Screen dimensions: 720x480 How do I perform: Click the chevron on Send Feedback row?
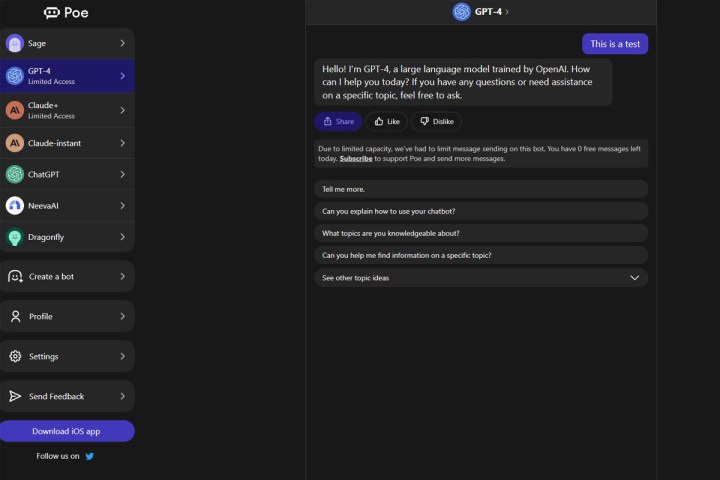[x=123, y=396]
